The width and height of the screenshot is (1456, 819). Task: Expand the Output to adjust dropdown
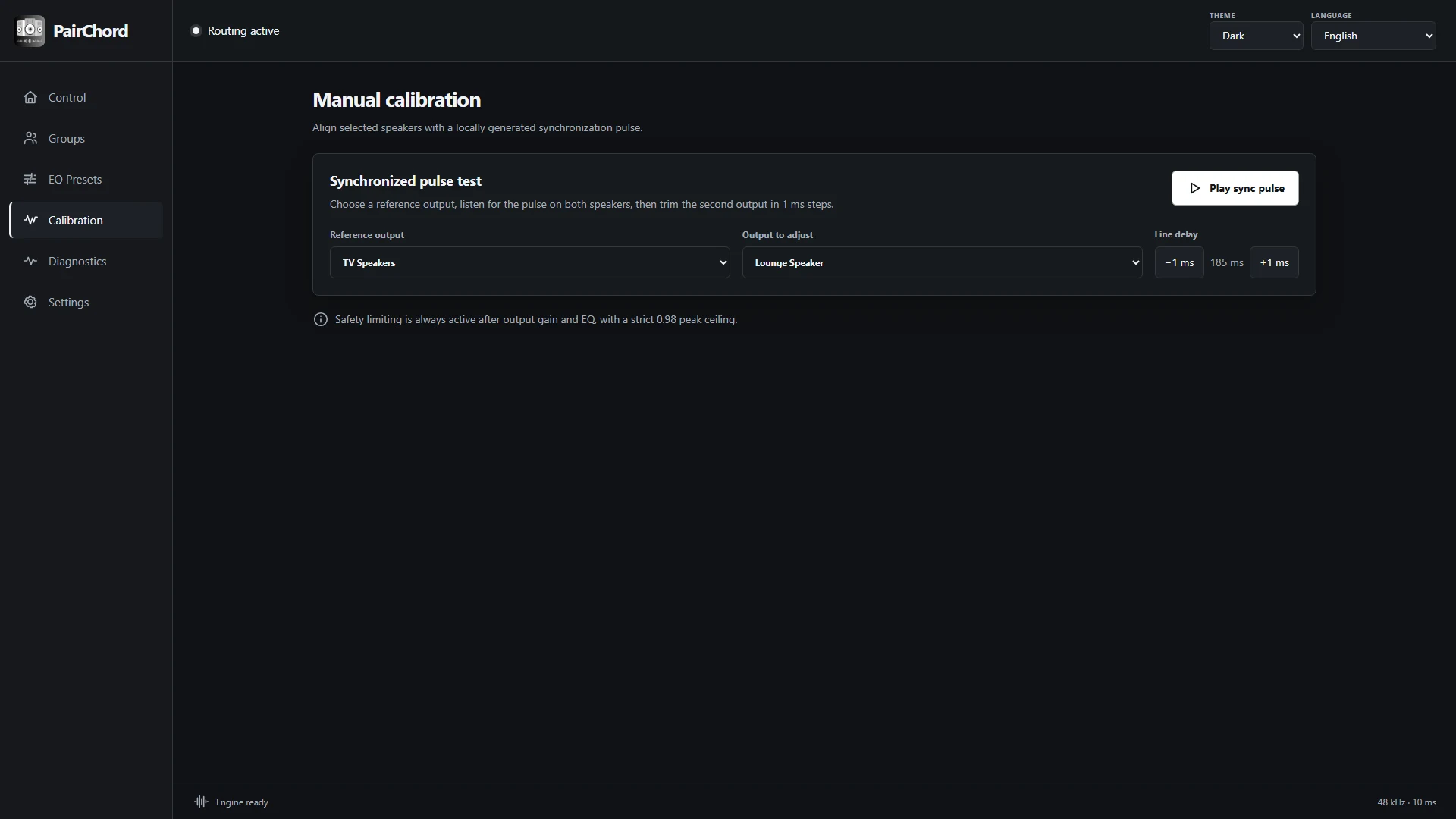942,262
